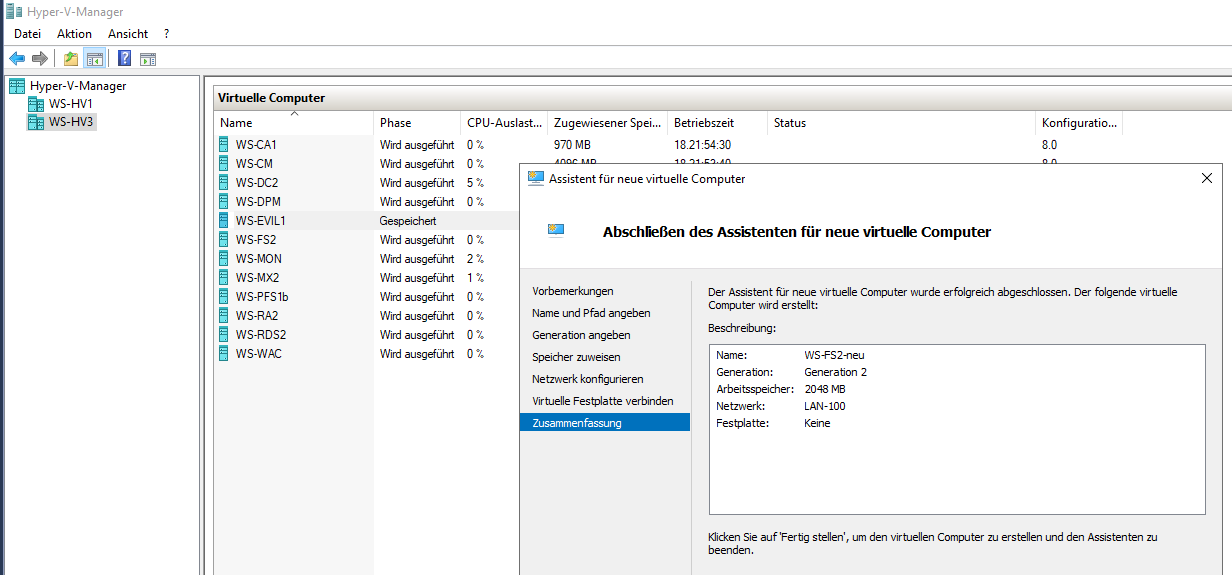
Task: Open the Aktion menu
Action: (74, 34)
